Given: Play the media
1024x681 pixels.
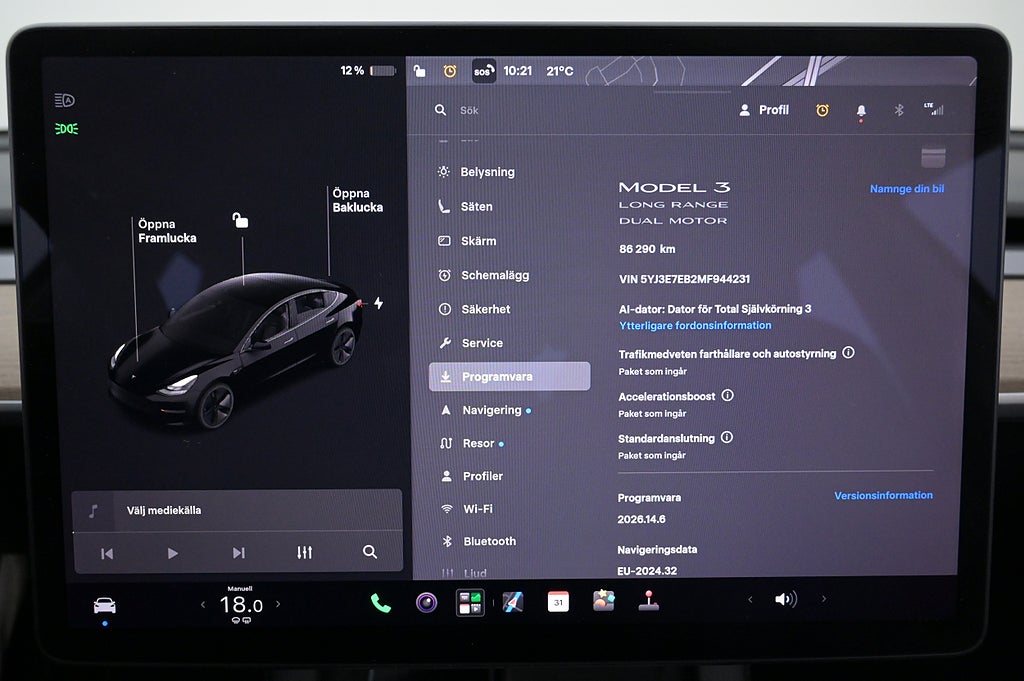Looking at the screenshot, I should (x=172, y=553).
